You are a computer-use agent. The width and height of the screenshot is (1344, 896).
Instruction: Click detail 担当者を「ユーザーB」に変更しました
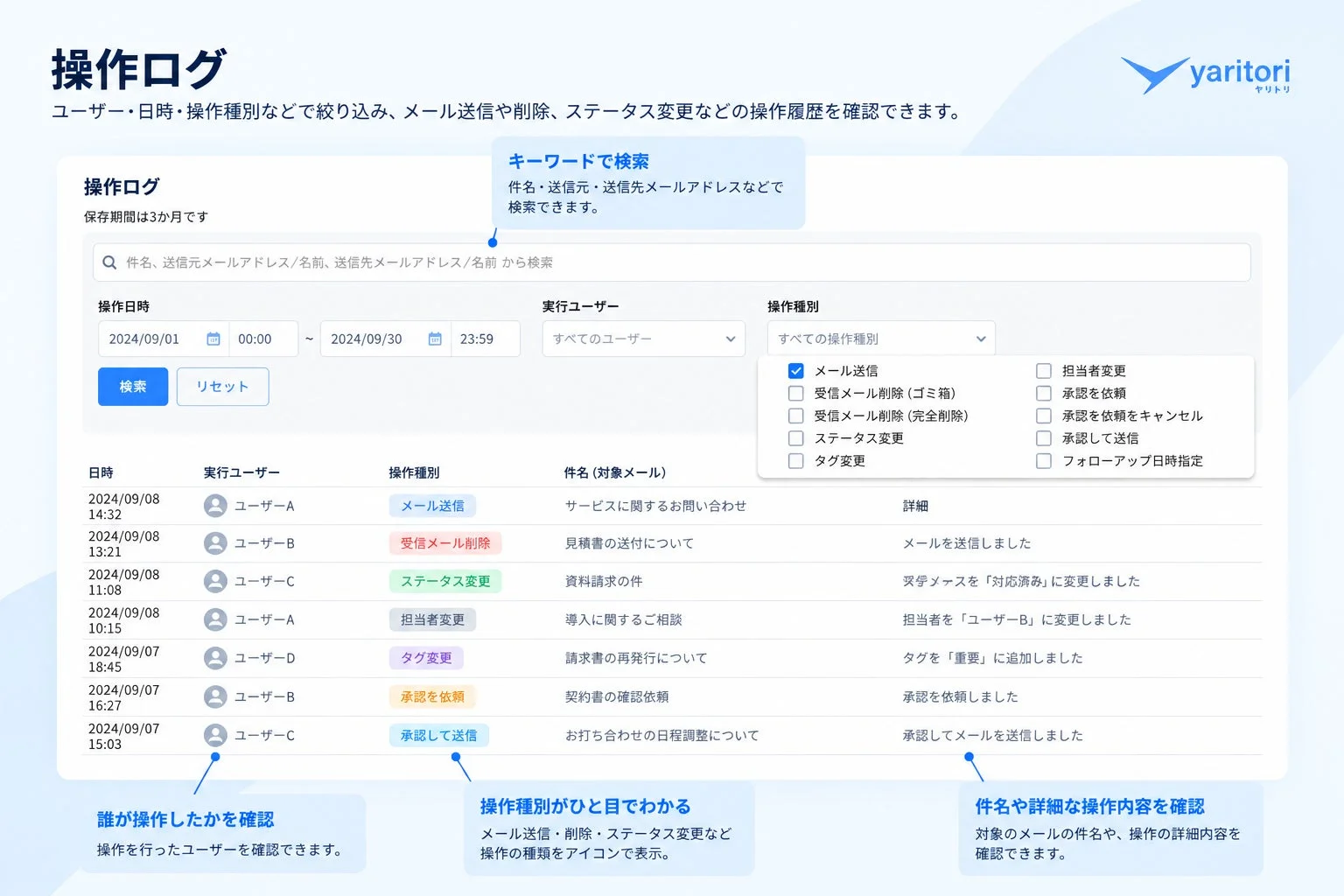tap(1017, 619)
